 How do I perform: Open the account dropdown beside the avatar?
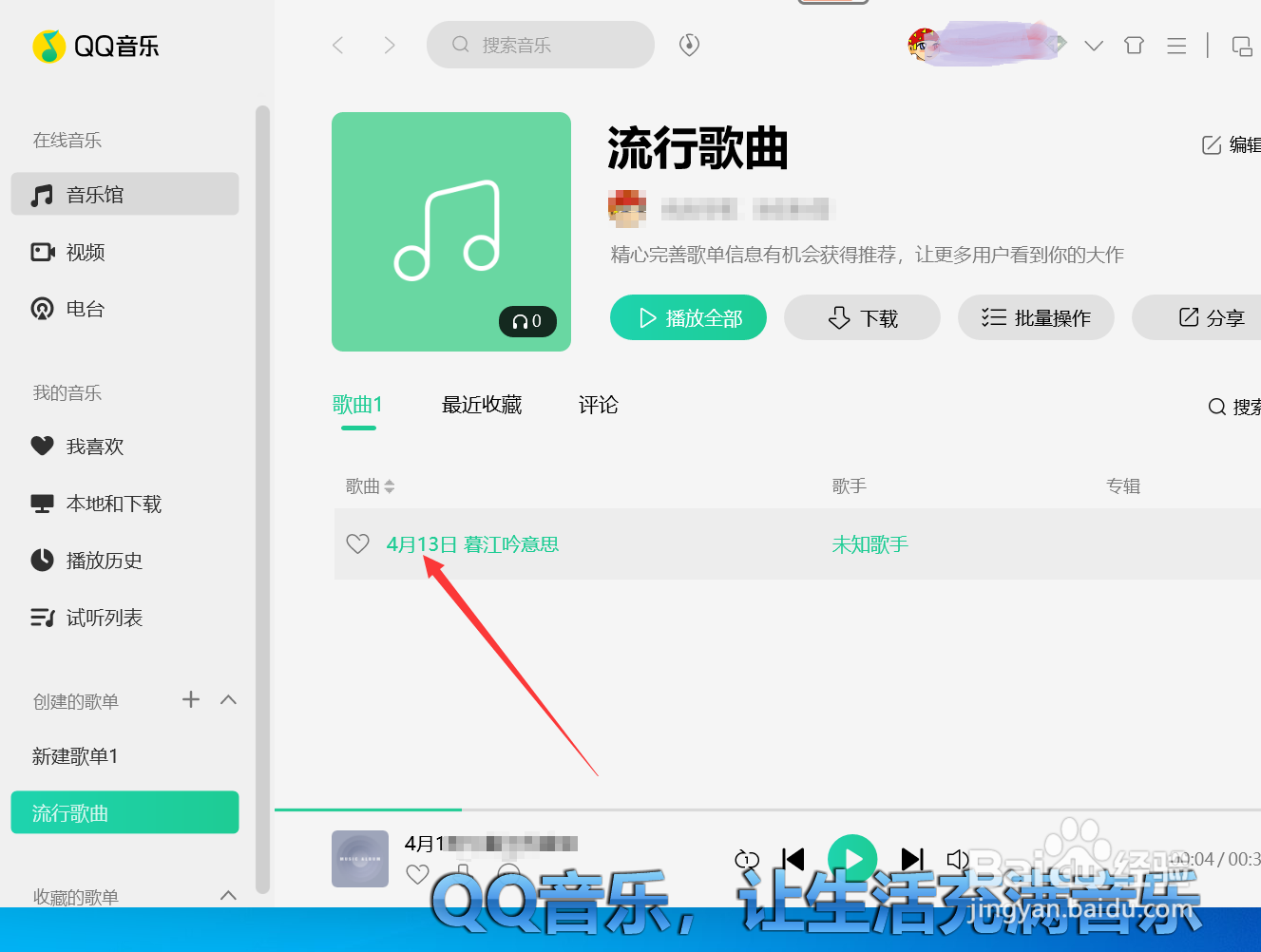pos(1094,45)
